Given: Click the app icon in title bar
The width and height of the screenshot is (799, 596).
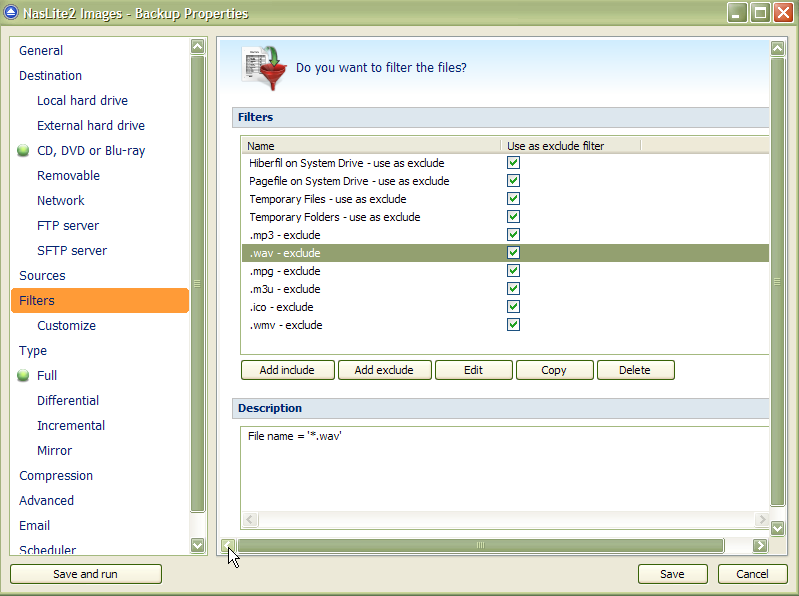Looking at the screenshot, I should [x=11, y=12].
